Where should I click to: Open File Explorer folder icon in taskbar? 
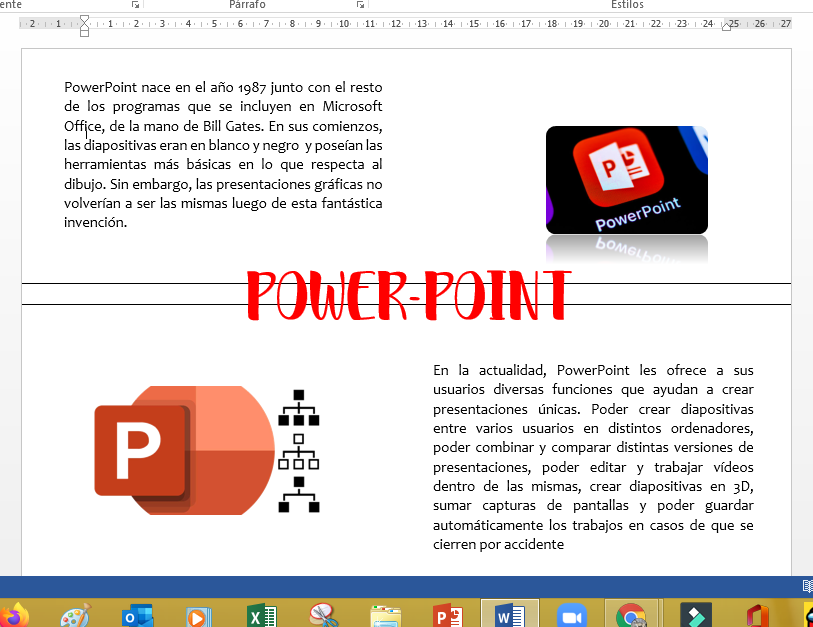pos(385,616)
